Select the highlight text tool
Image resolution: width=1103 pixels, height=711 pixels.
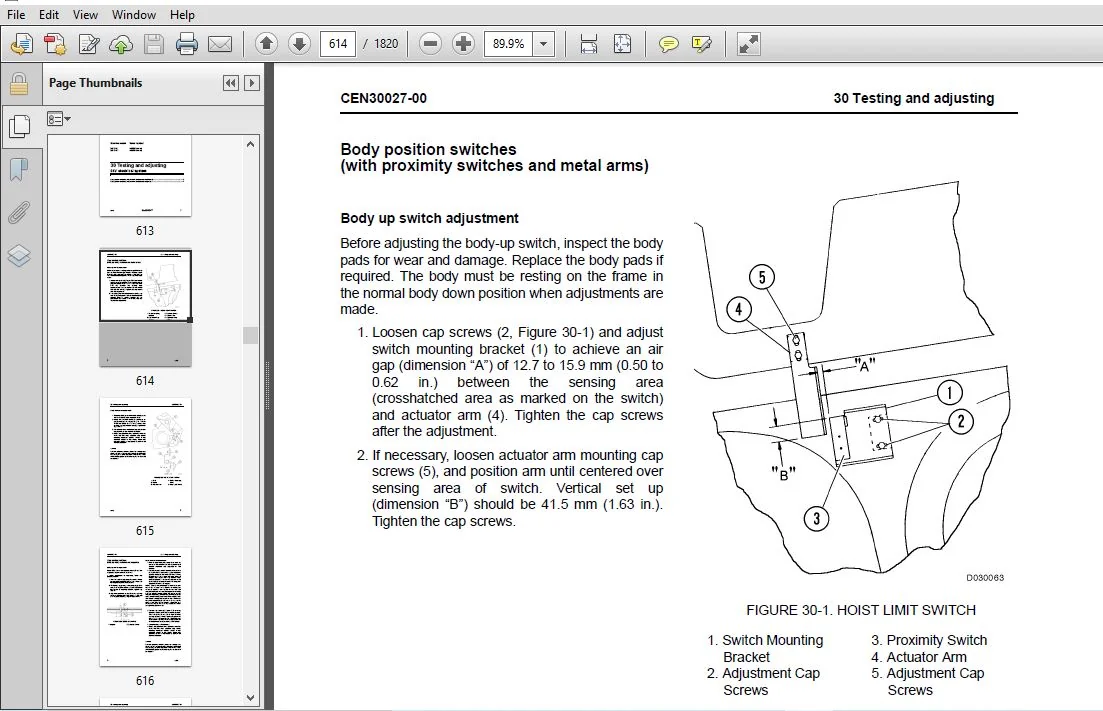coord(701,44)
